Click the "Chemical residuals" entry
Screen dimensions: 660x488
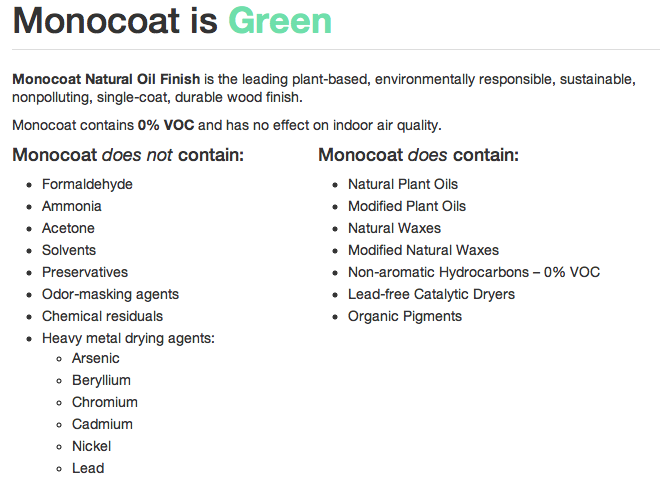(102, 316)
